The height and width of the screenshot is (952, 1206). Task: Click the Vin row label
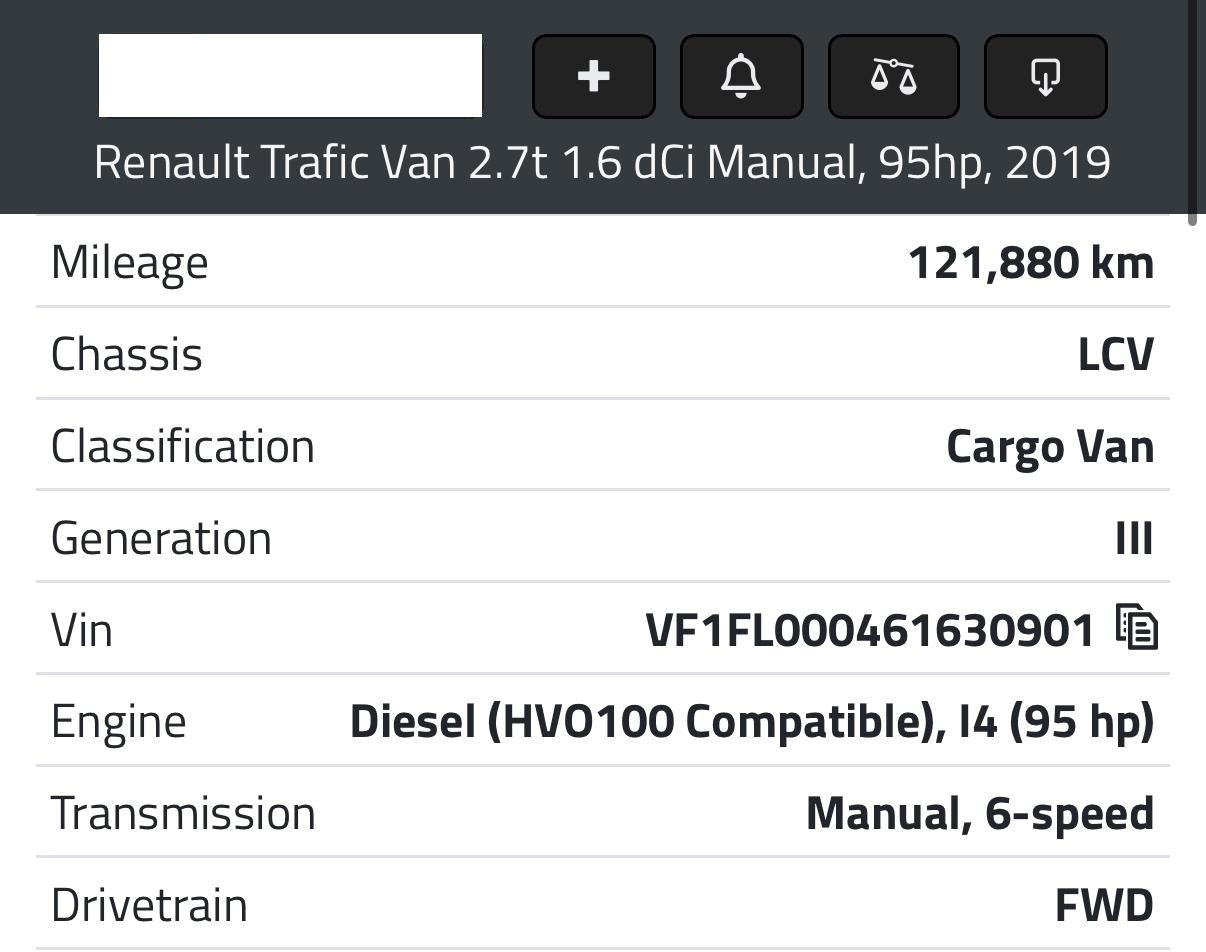[x=82, y=631]
